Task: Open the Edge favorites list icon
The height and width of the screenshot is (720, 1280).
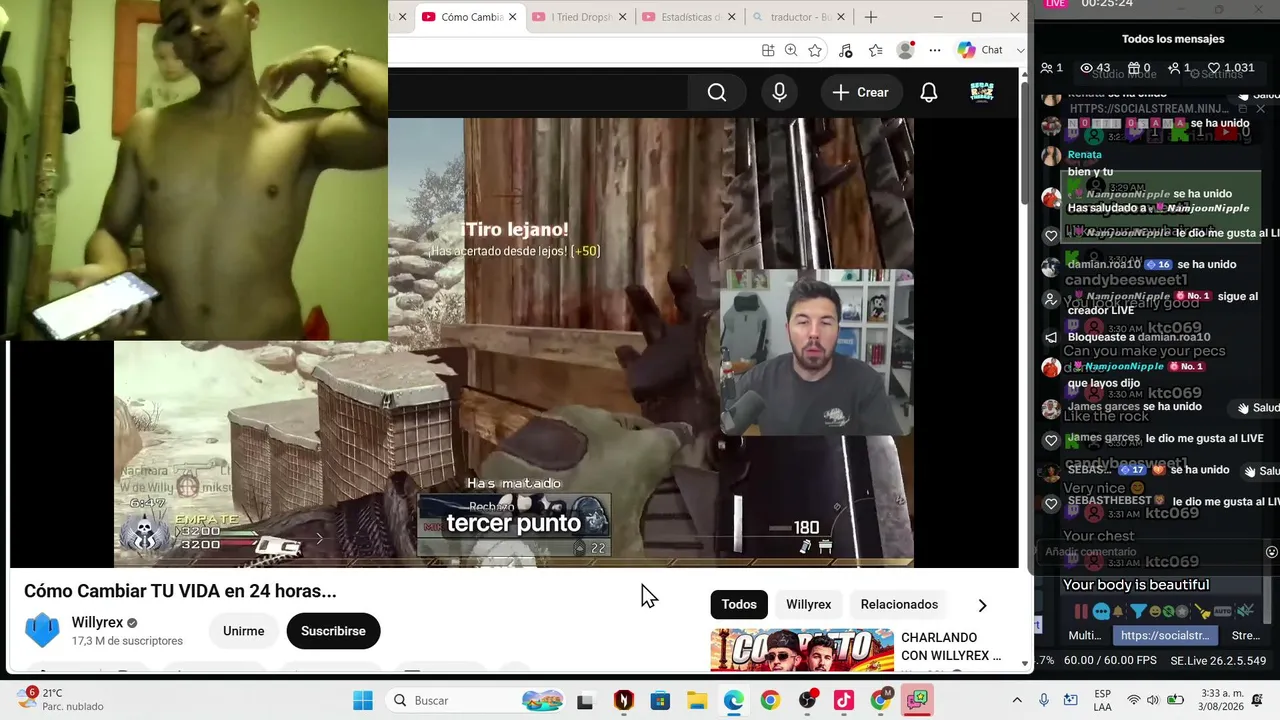Action: point(876,50)
